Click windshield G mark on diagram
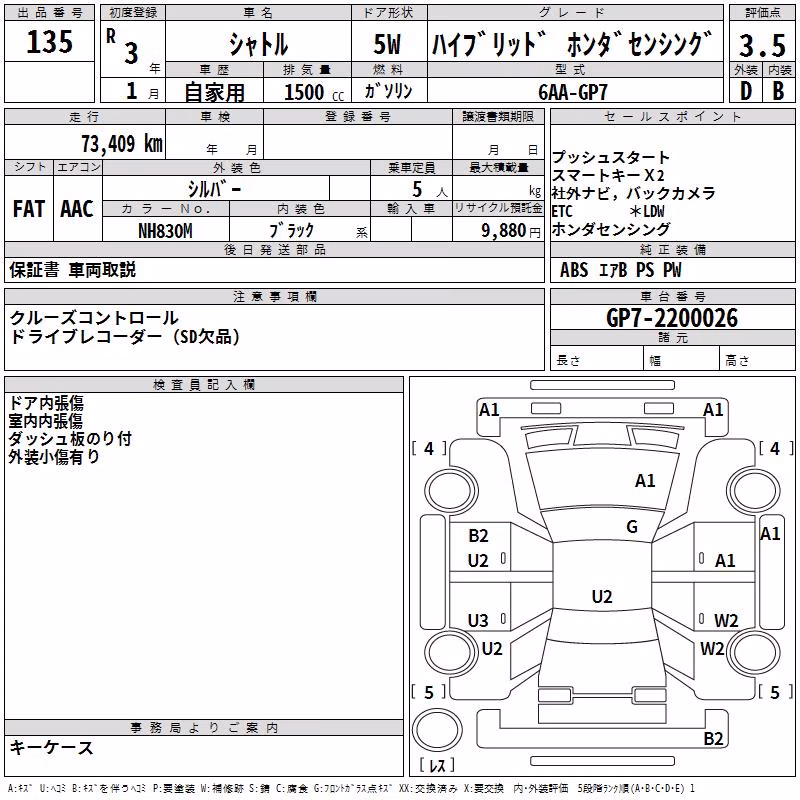800x800 pixels. coord(632,527)
